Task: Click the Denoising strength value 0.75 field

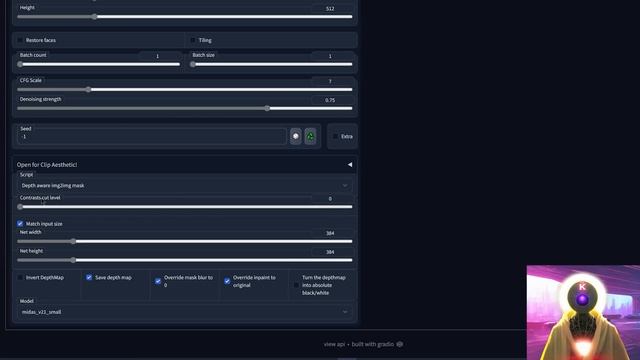Action: click(331, 100)
